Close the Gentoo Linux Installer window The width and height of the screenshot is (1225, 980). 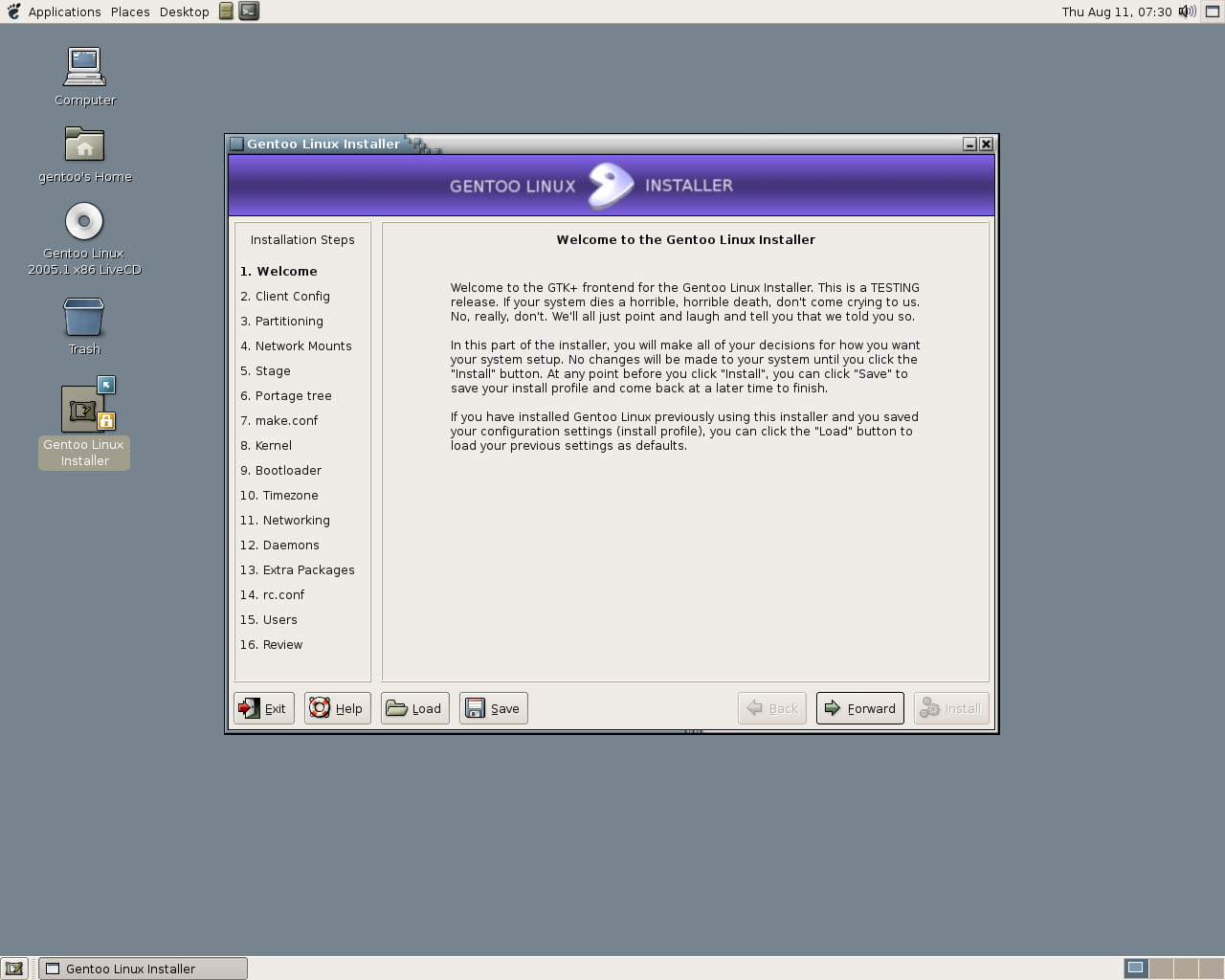point(986,145)
